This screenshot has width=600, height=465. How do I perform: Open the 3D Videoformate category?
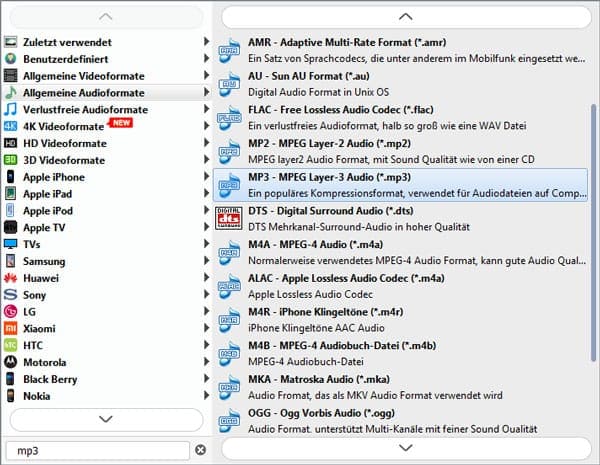(107, 160)
